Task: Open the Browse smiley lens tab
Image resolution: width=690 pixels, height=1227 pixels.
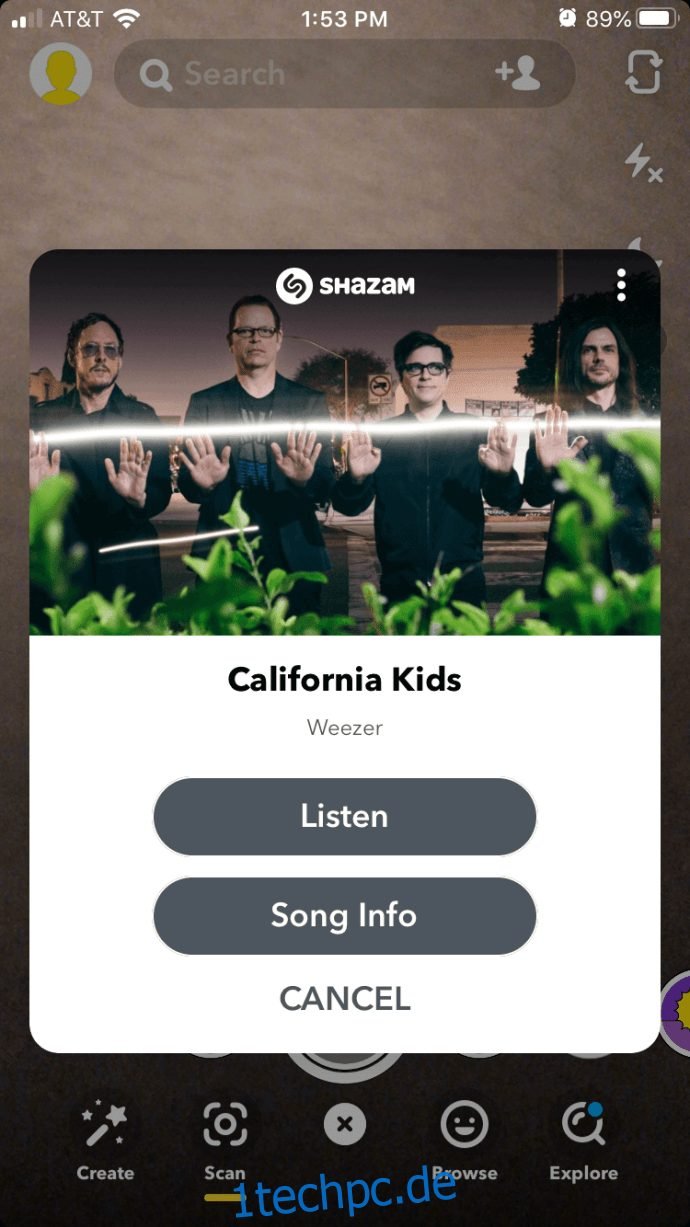Action: pyautogui.click(x=465, y=1141)
